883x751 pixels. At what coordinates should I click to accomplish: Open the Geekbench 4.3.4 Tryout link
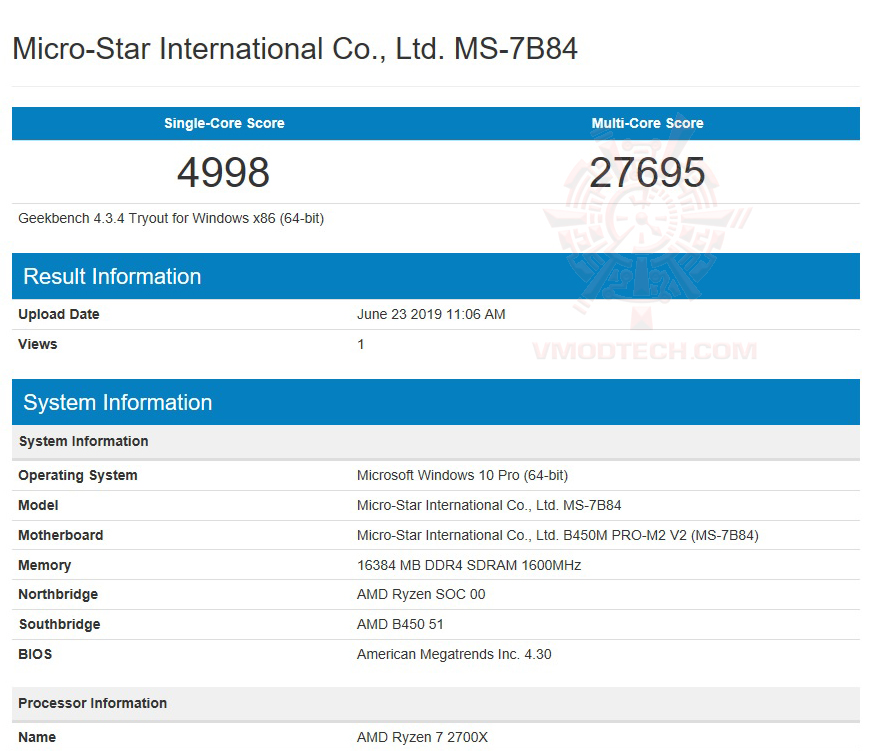[171, 218]
